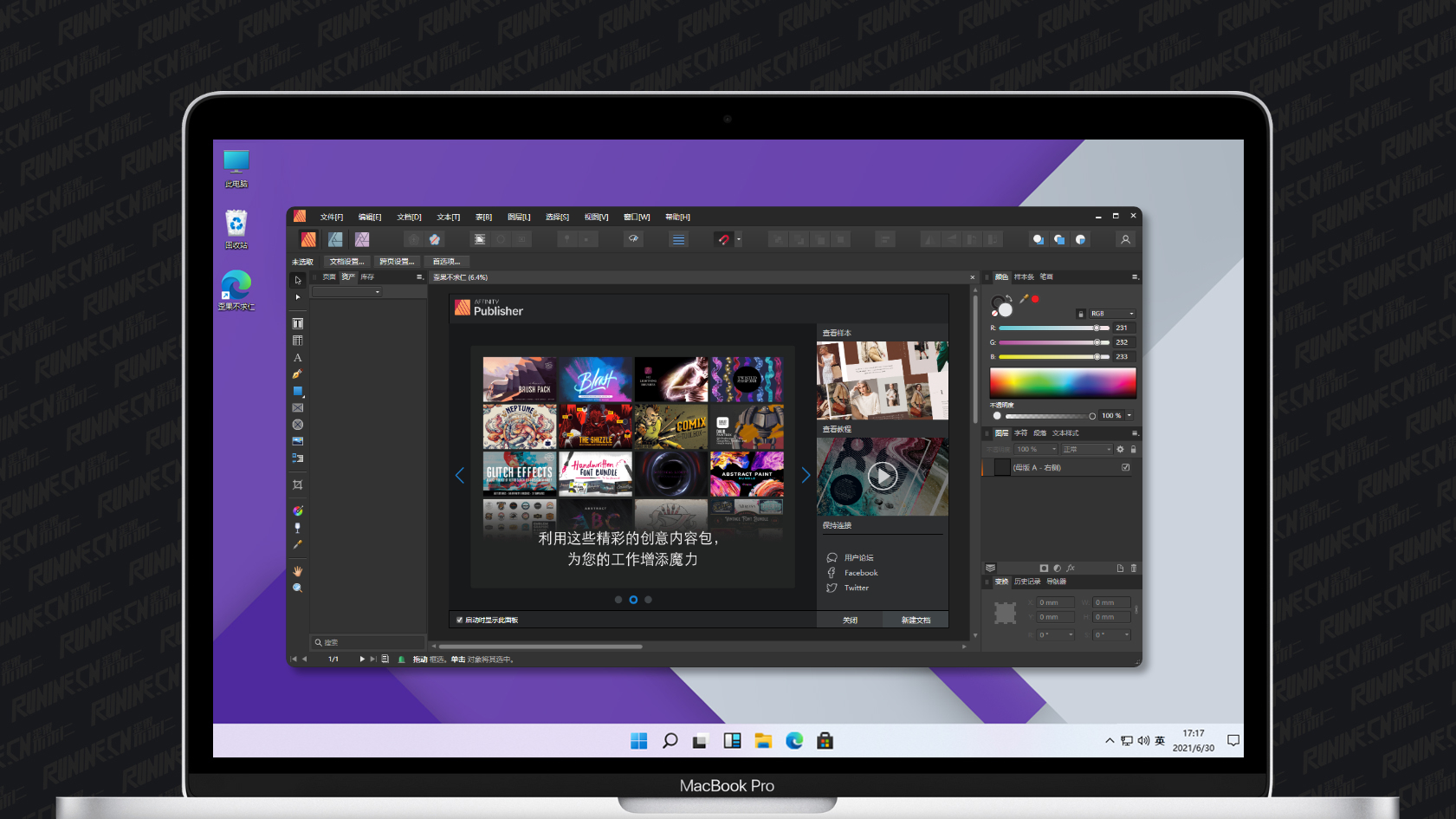Switch to the 历史记录 history tab
The image size is (1456, 819).
[1027, 582]
